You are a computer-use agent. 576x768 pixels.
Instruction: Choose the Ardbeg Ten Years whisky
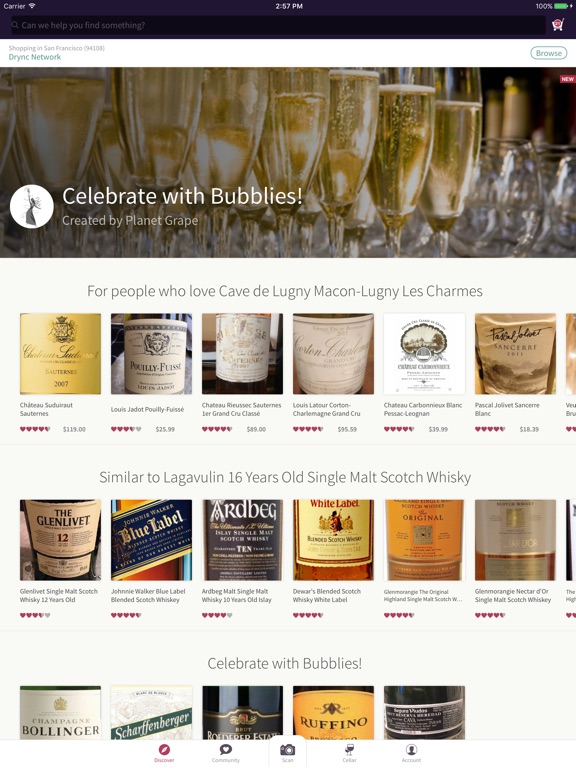[242, 540]
